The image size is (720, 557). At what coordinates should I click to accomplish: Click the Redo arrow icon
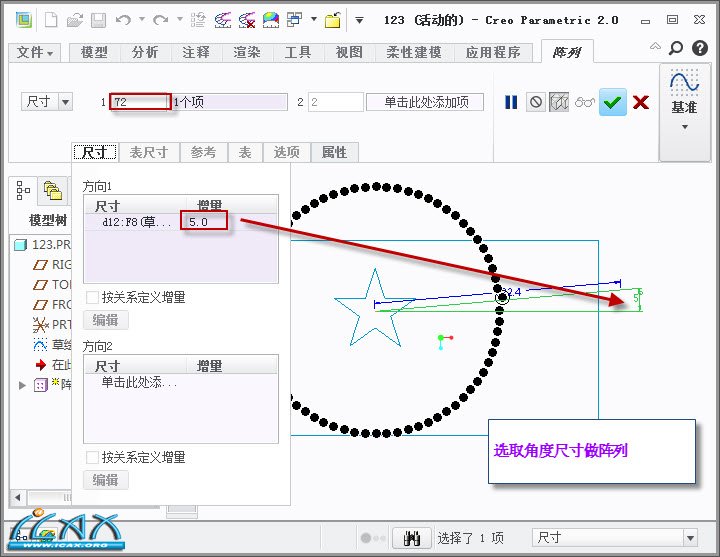click(x=160, y=20)
